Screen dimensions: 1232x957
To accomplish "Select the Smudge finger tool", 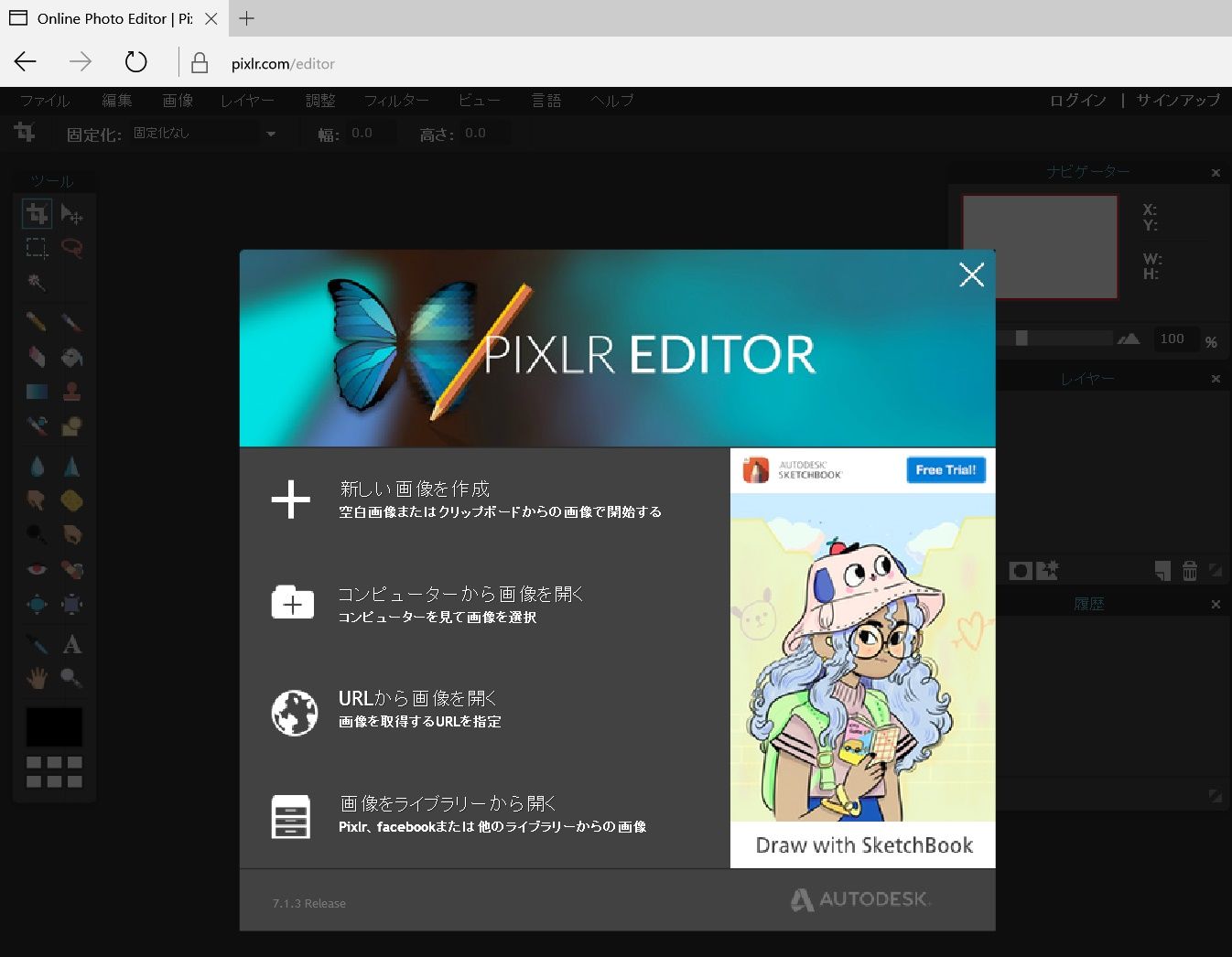I will [37, 500].
